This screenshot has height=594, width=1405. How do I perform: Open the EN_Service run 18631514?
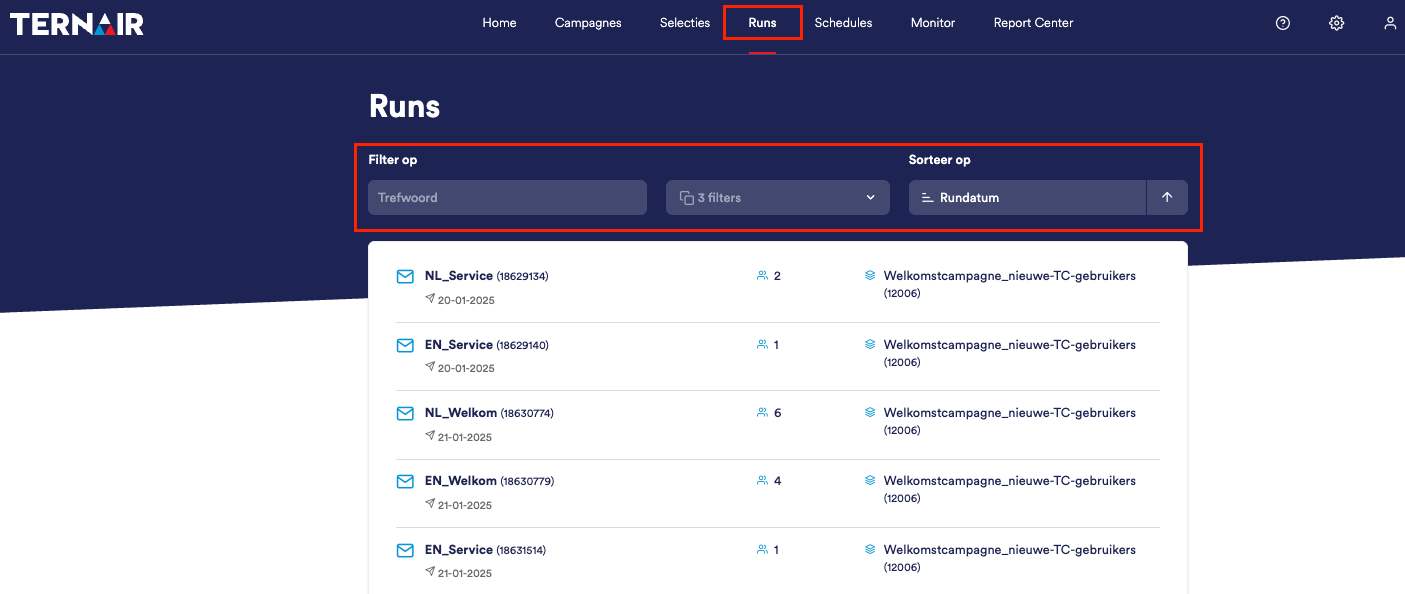click(459, 550)
